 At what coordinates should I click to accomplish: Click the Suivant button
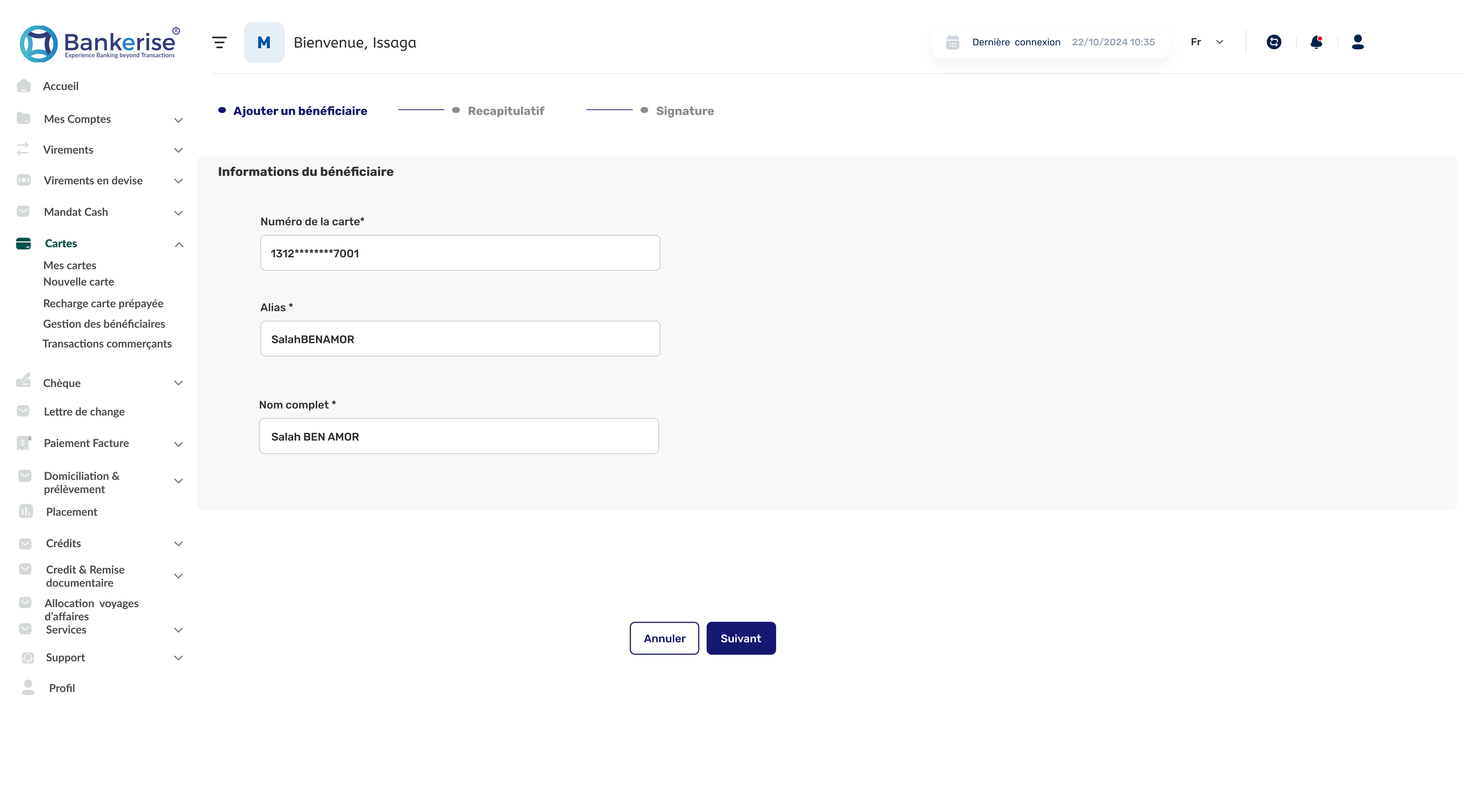[x=741, y=638]
